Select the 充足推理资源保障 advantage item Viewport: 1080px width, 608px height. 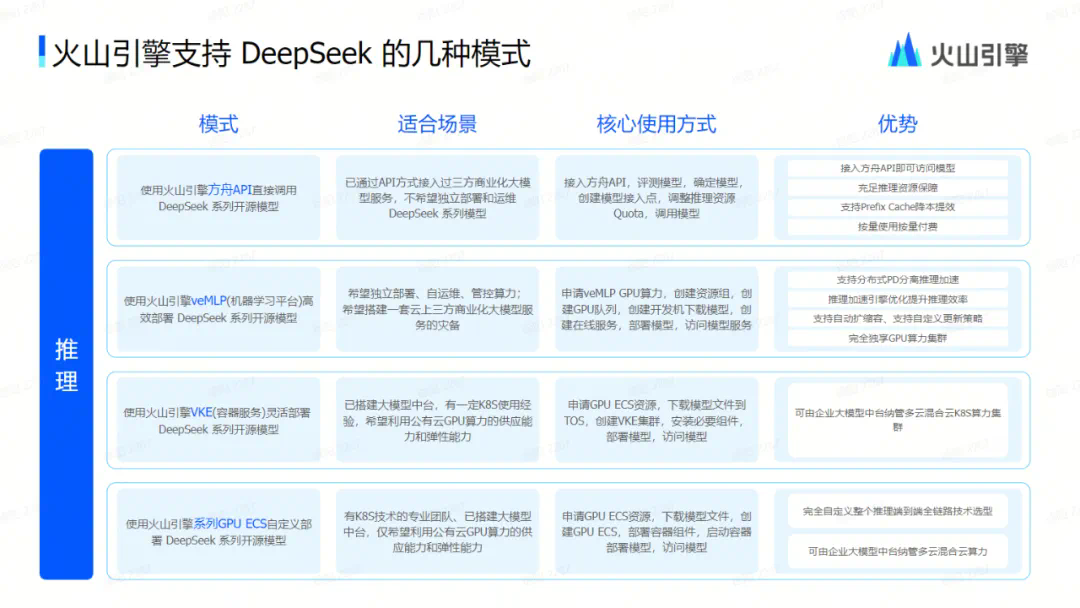[x=897, y=187]
